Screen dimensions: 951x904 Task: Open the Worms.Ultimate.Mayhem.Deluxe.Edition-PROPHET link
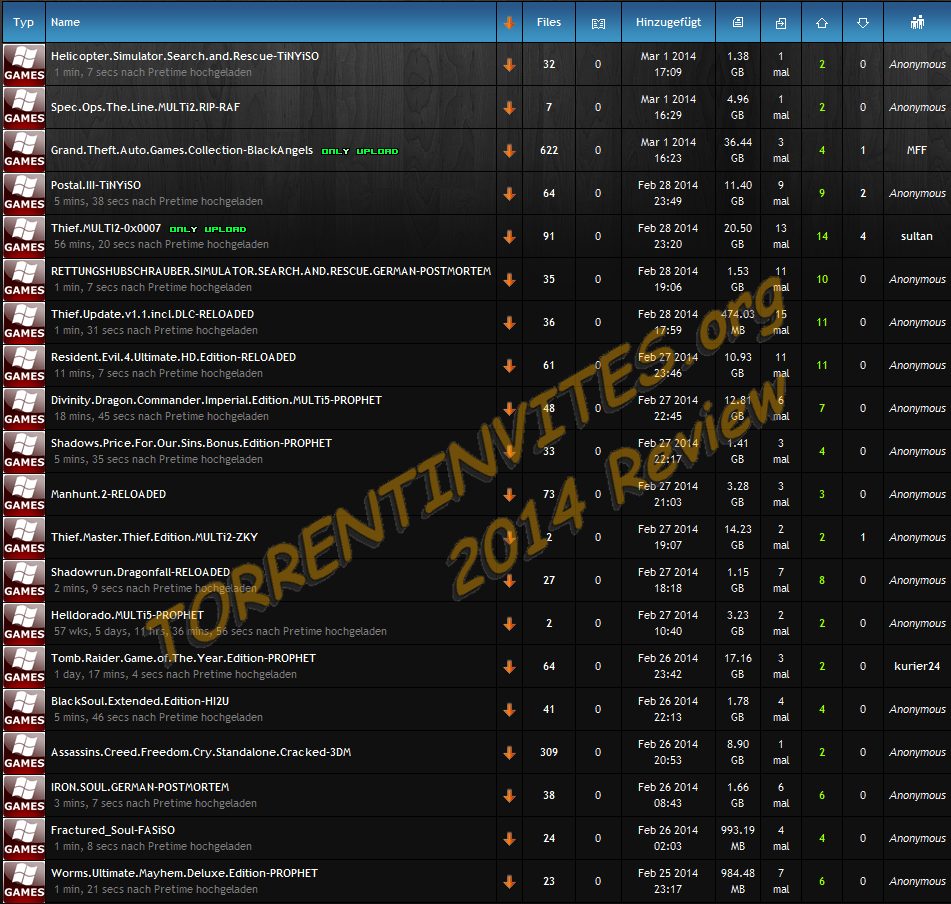[184, 873]
